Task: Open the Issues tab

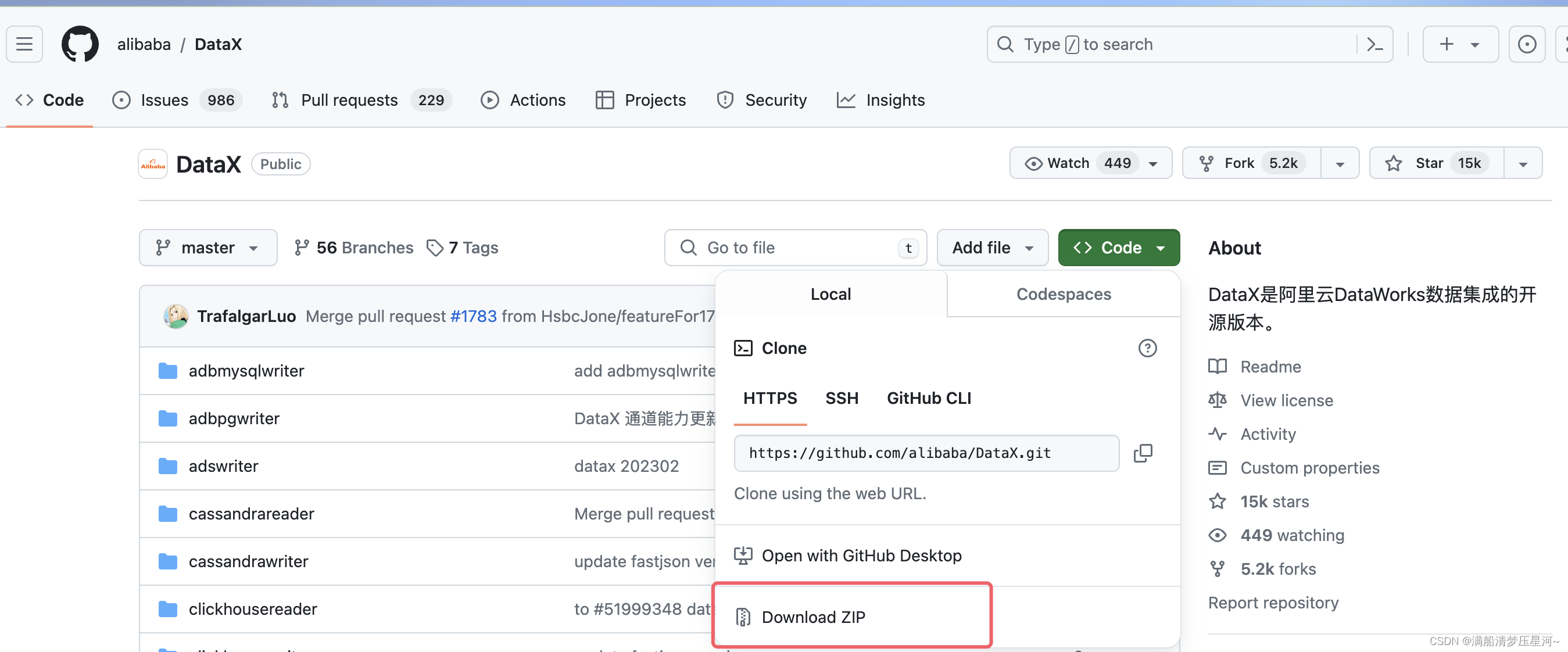Action: click(177, 100)
